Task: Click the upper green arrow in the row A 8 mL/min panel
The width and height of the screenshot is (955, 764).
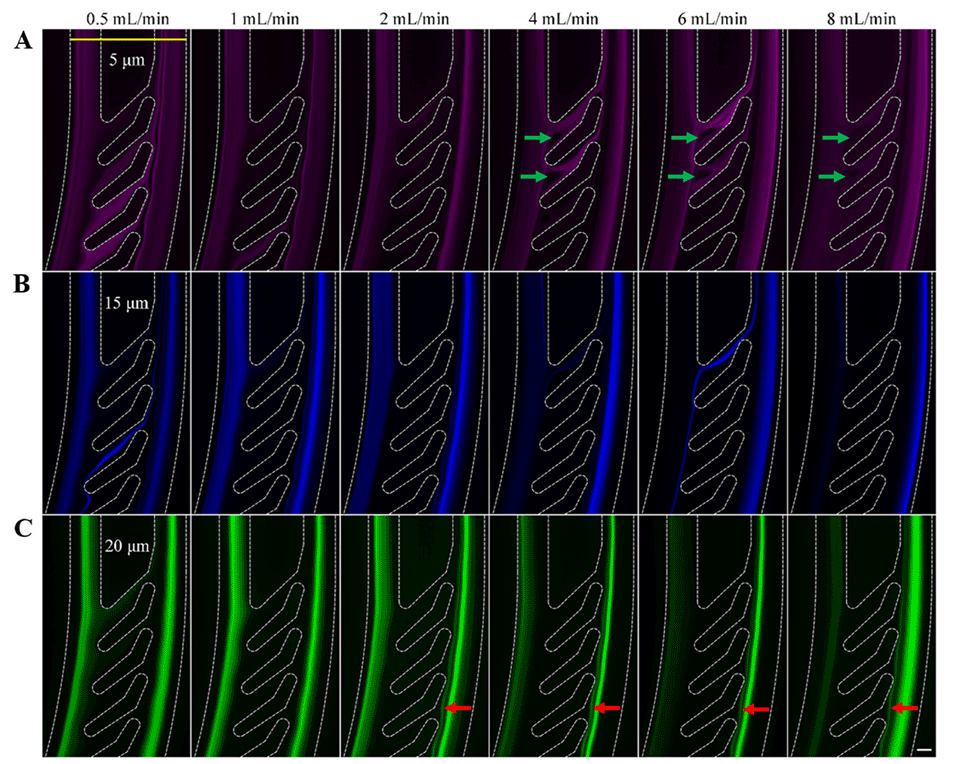Action: (833, 137)
